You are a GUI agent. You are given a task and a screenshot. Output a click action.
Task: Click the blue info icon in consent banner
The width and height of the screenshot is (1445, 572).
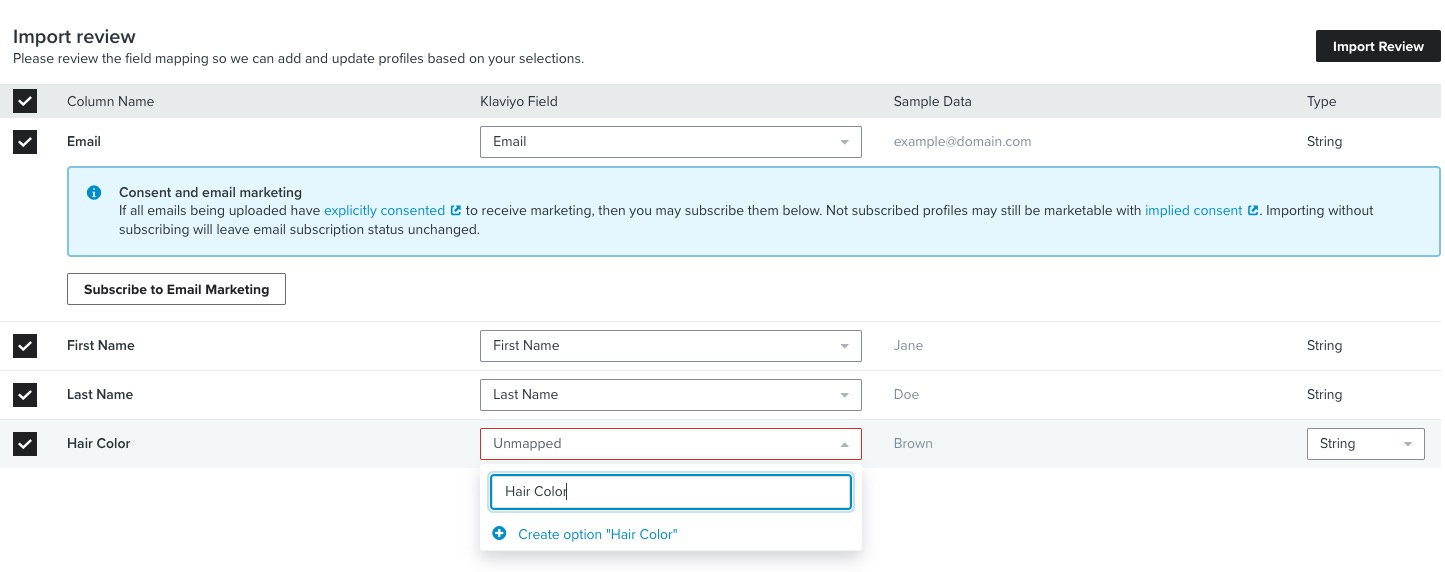[94, 193]
